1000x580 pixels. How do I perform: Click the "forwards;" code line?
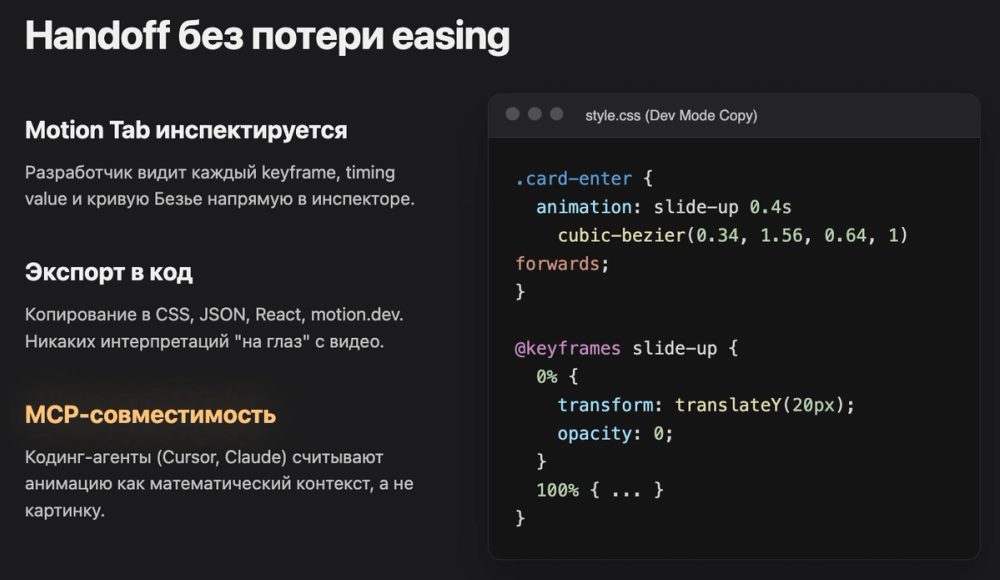pyautogui.click(x=562, y=264)
